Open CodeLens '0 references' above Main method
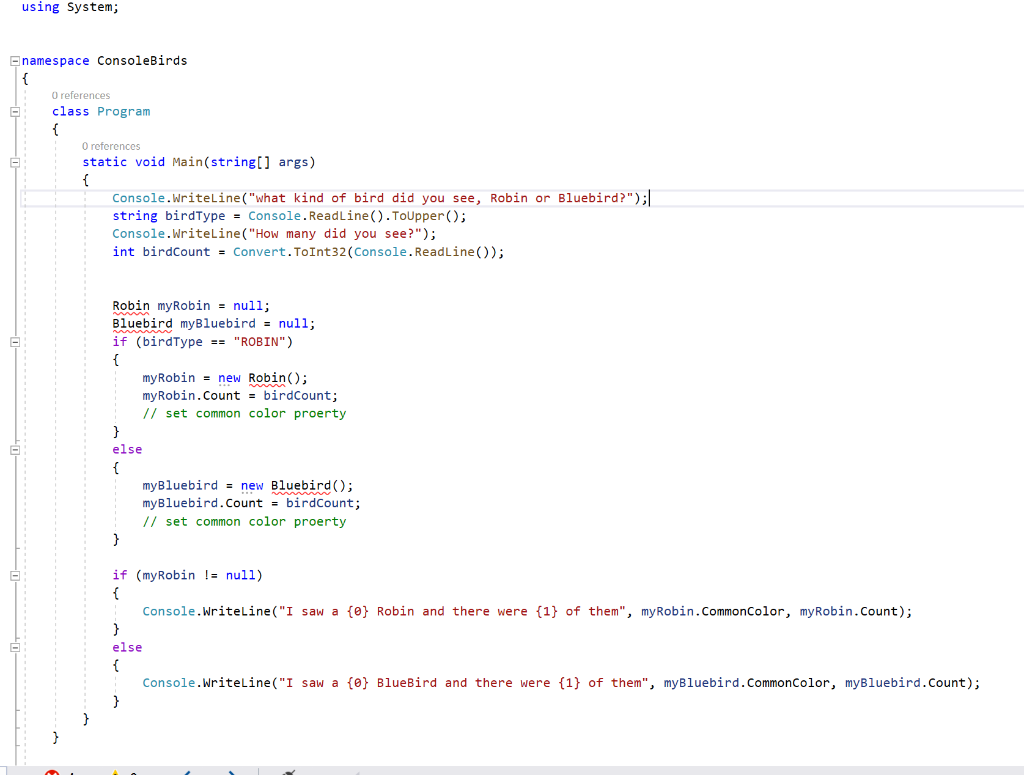The image size is (1024, 775). coord(111,146)
